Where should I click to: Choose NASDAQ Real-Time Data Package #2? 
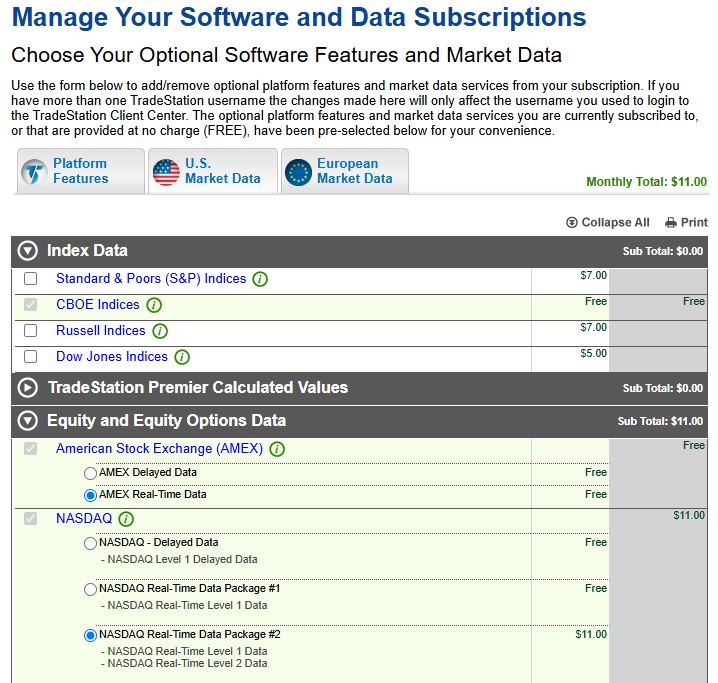click(90, 635)
